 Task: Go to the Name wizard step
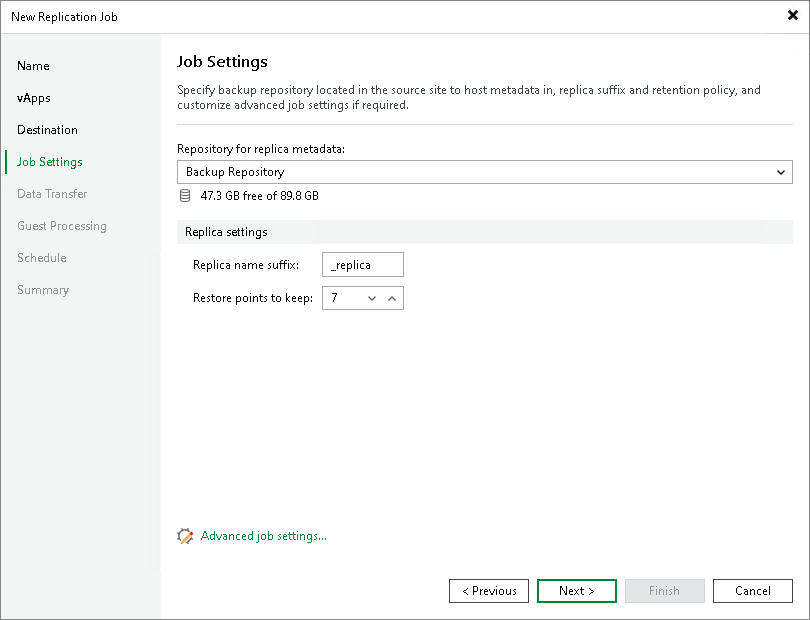tap(33, 66)
